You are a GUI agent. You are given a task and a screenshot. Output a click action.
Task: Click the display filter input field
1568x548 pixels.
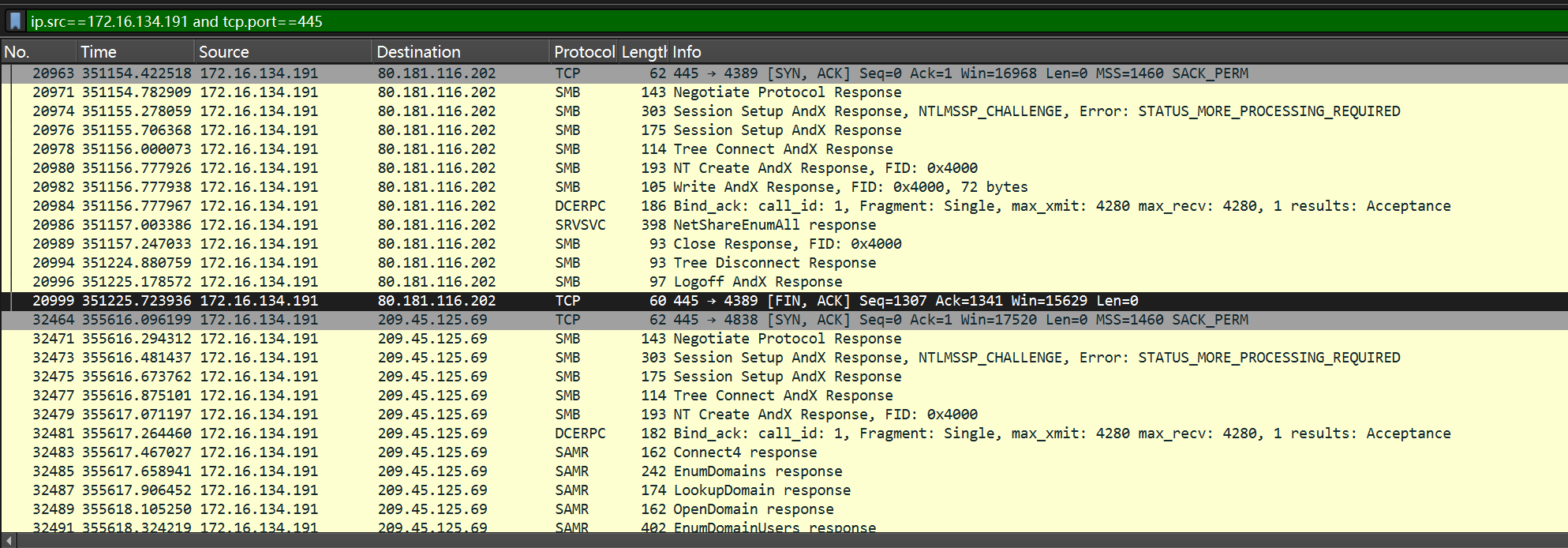tap(797, 21)
